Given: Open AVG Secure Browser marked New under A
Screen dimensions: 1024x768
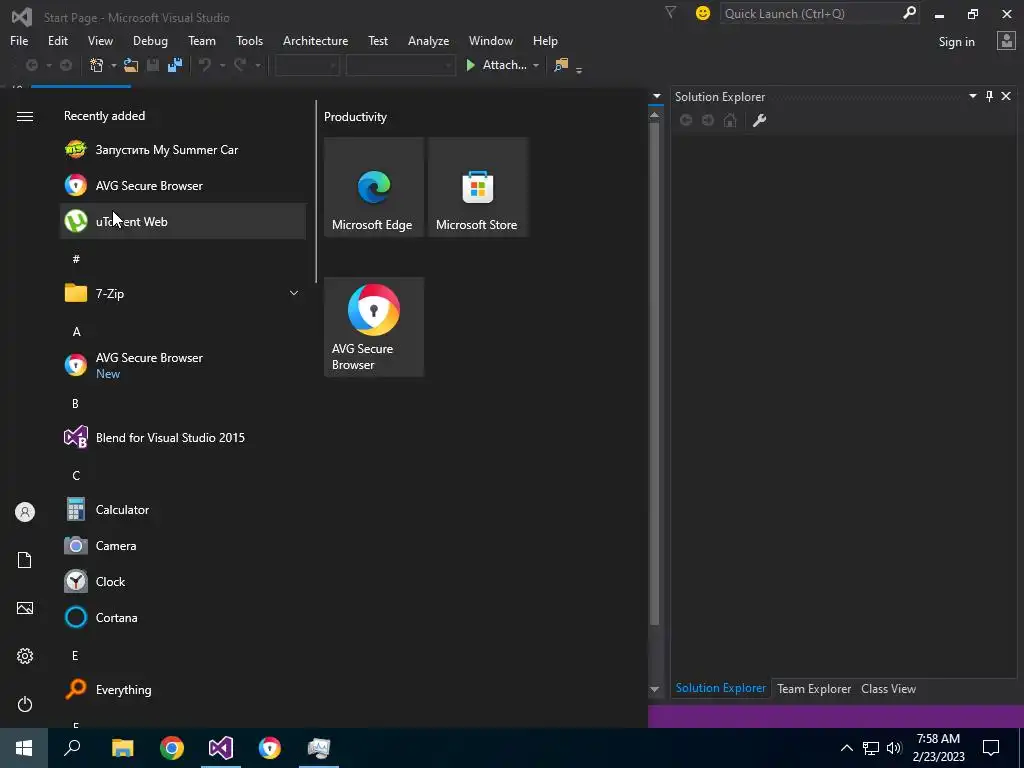Looking at the screenshot, I should (x=183, y=365).
